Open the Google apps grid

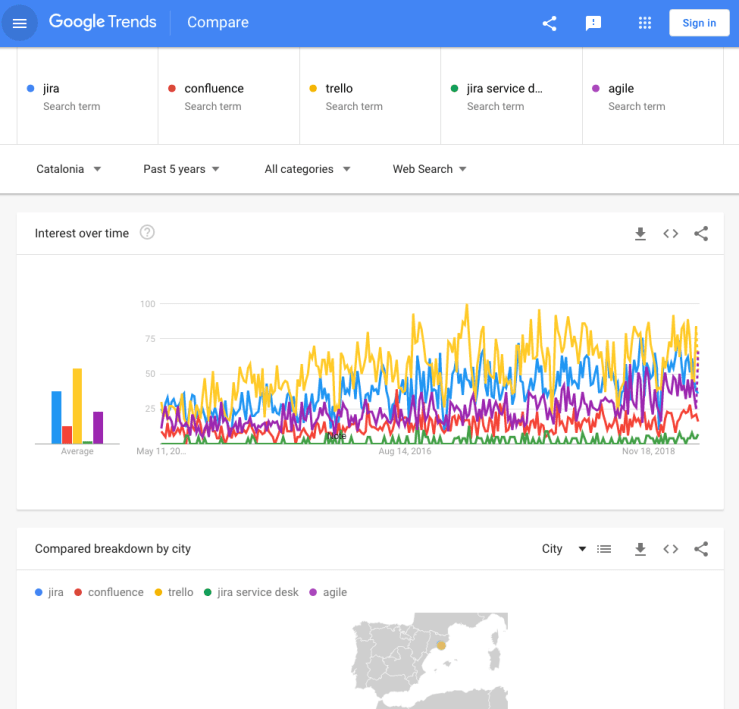click(645, 23)
